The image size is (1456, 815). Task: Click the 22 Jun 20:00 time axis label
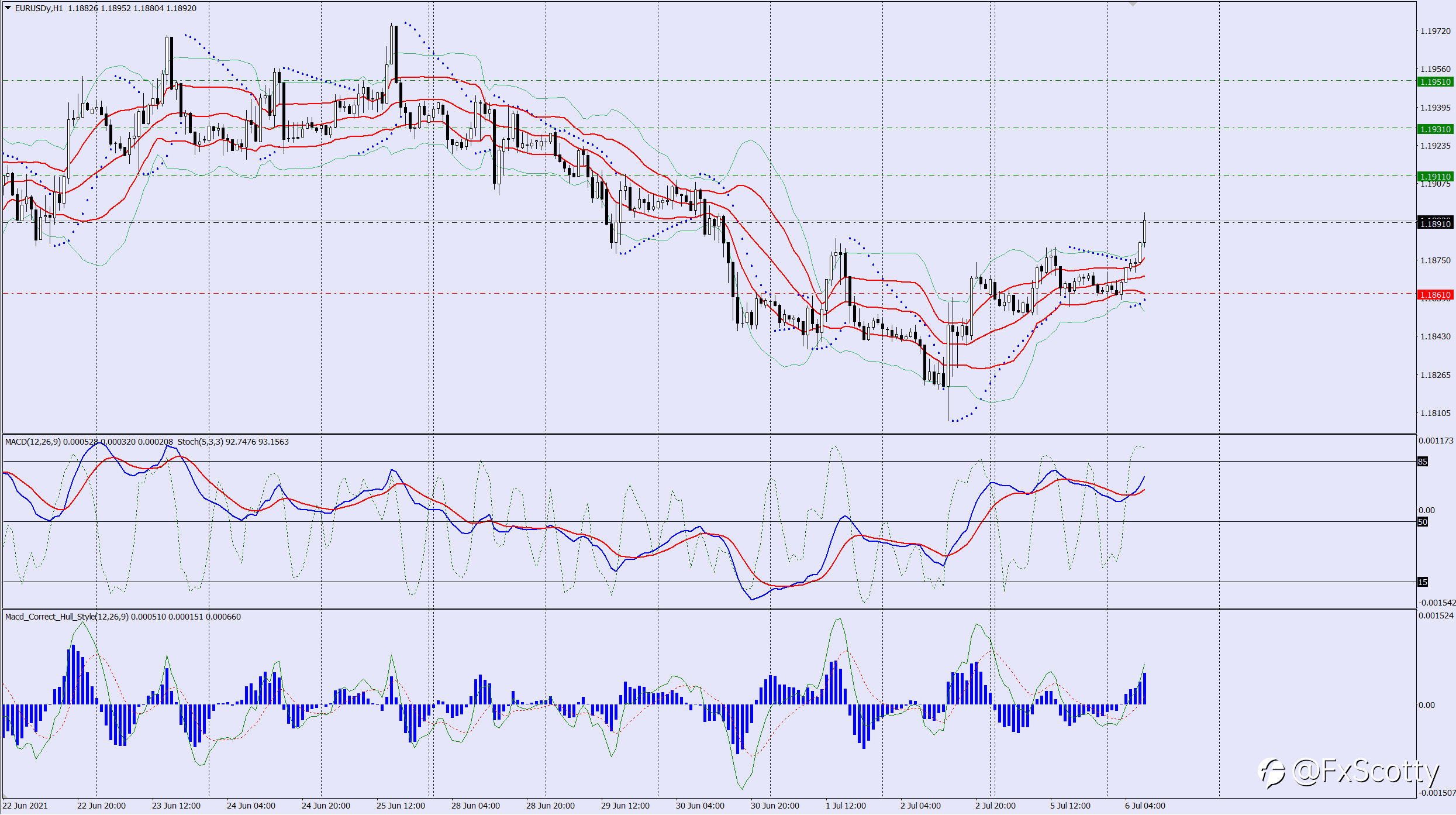coord(101,806)
